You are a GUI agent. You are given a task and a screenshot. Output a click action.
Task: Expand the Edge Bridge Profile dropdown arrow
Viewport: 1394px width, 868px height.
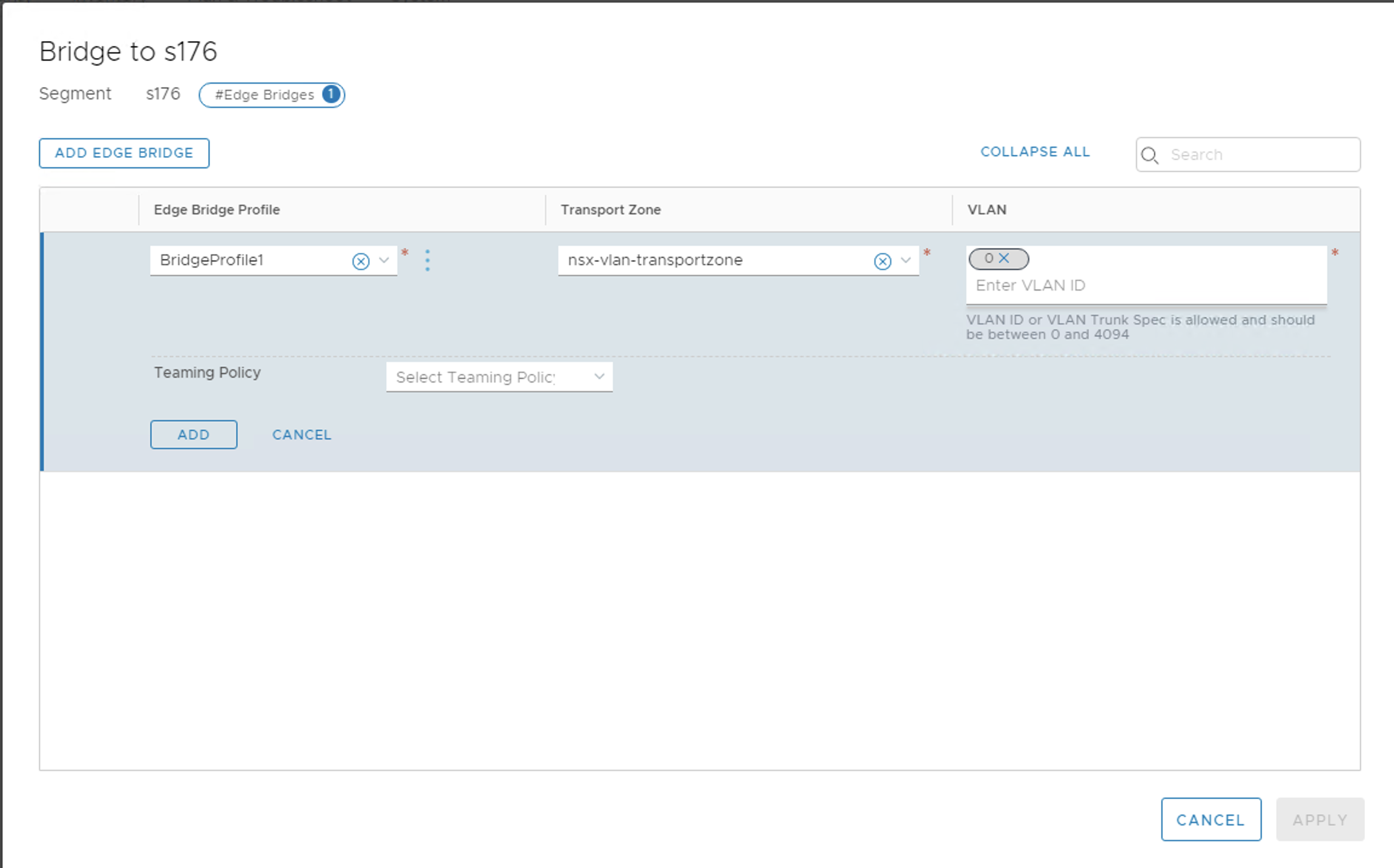(x=384, y=260)
